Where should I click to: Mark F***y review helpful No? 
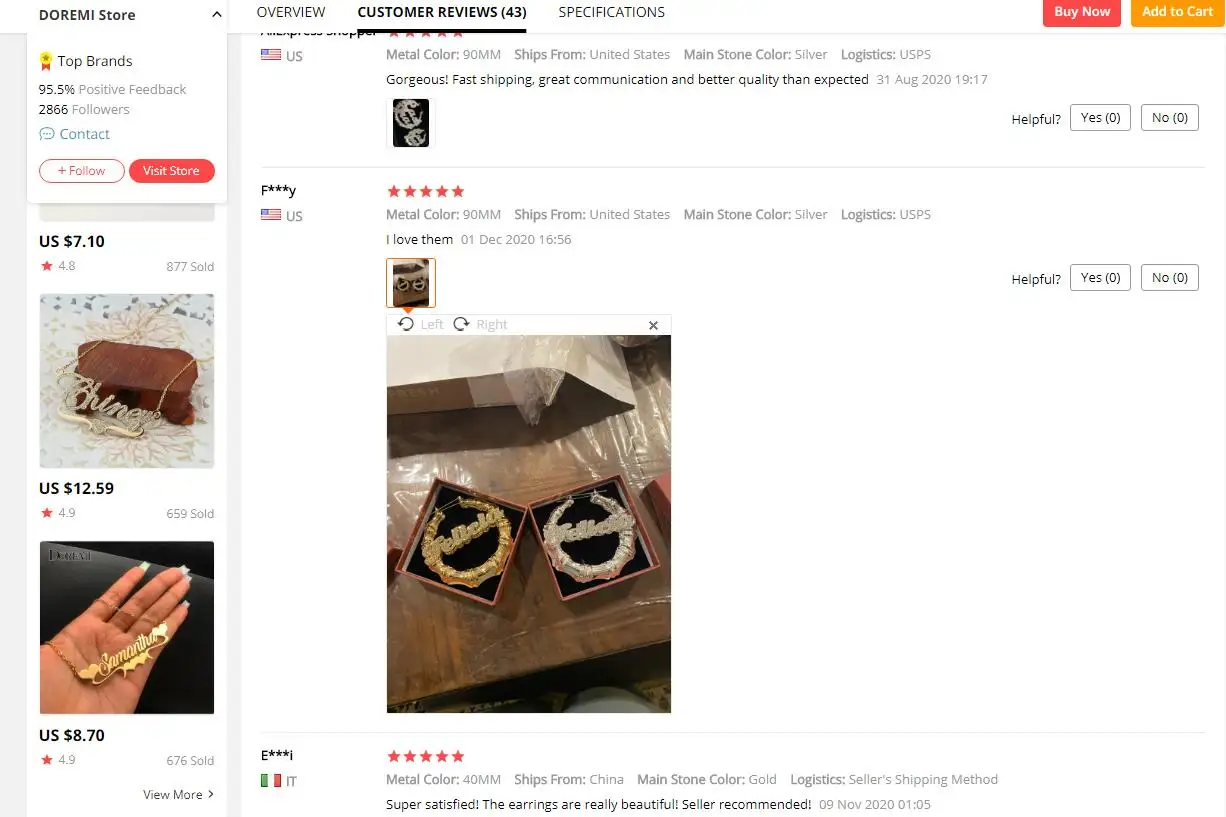coord(1170,278)
